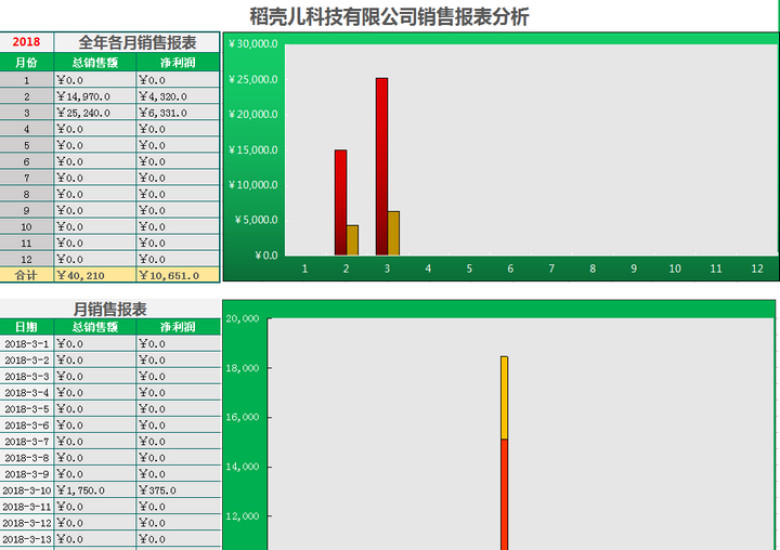The image size is (780, 550).
Task: Select total sales cell for month 4
Action: [95, 129]
